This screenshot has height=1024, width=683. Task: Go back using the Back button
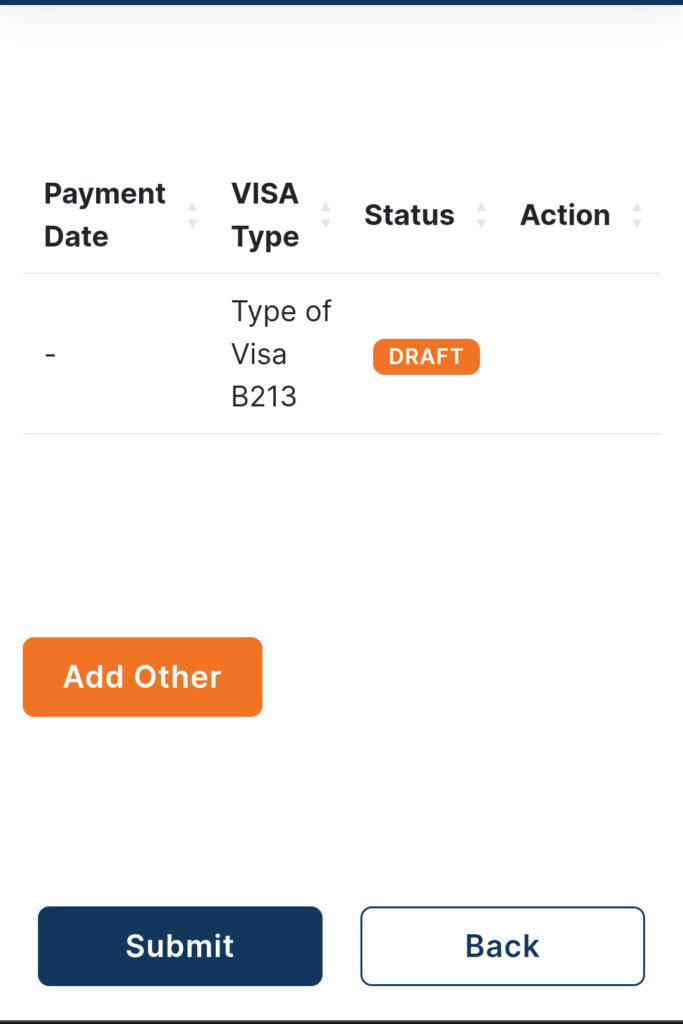503,946
